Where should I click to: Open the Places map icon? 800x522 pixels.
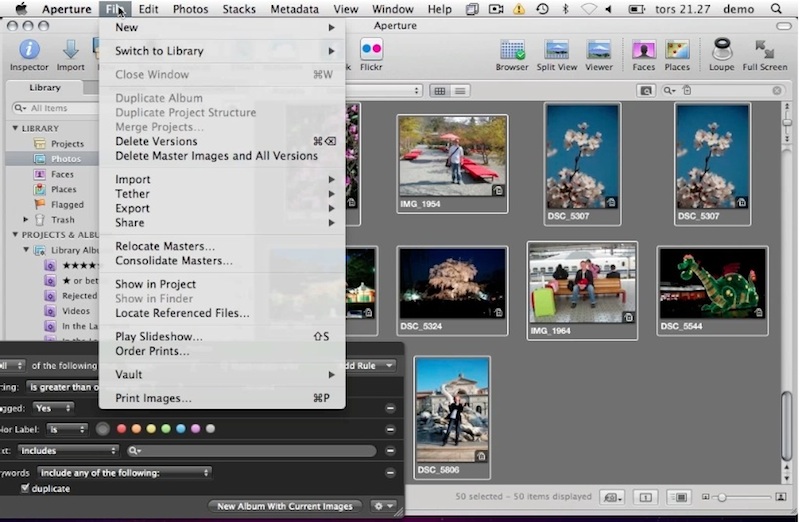677,50
